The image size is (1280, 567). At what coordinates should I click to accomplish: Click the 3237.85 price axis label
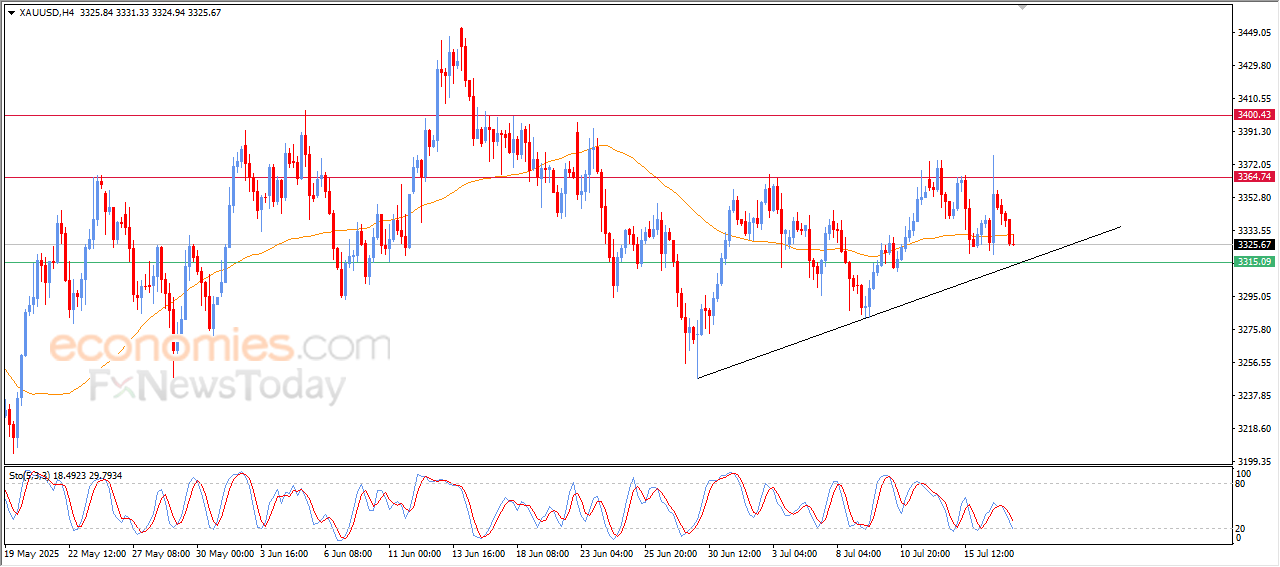[x=1257, y=396]
